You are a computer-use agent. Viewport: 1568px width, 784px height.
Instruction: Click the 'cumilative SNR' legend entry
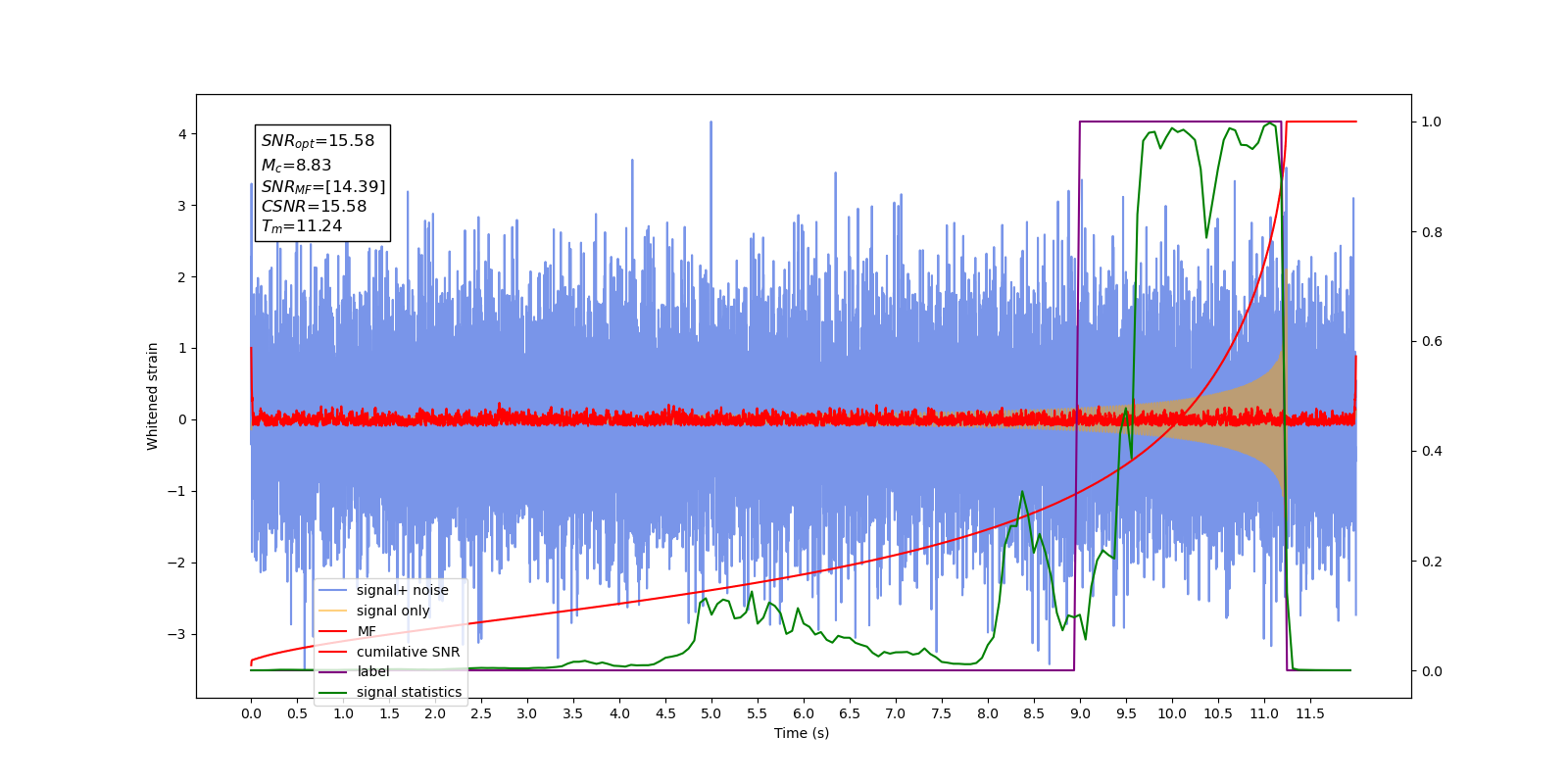408,652
